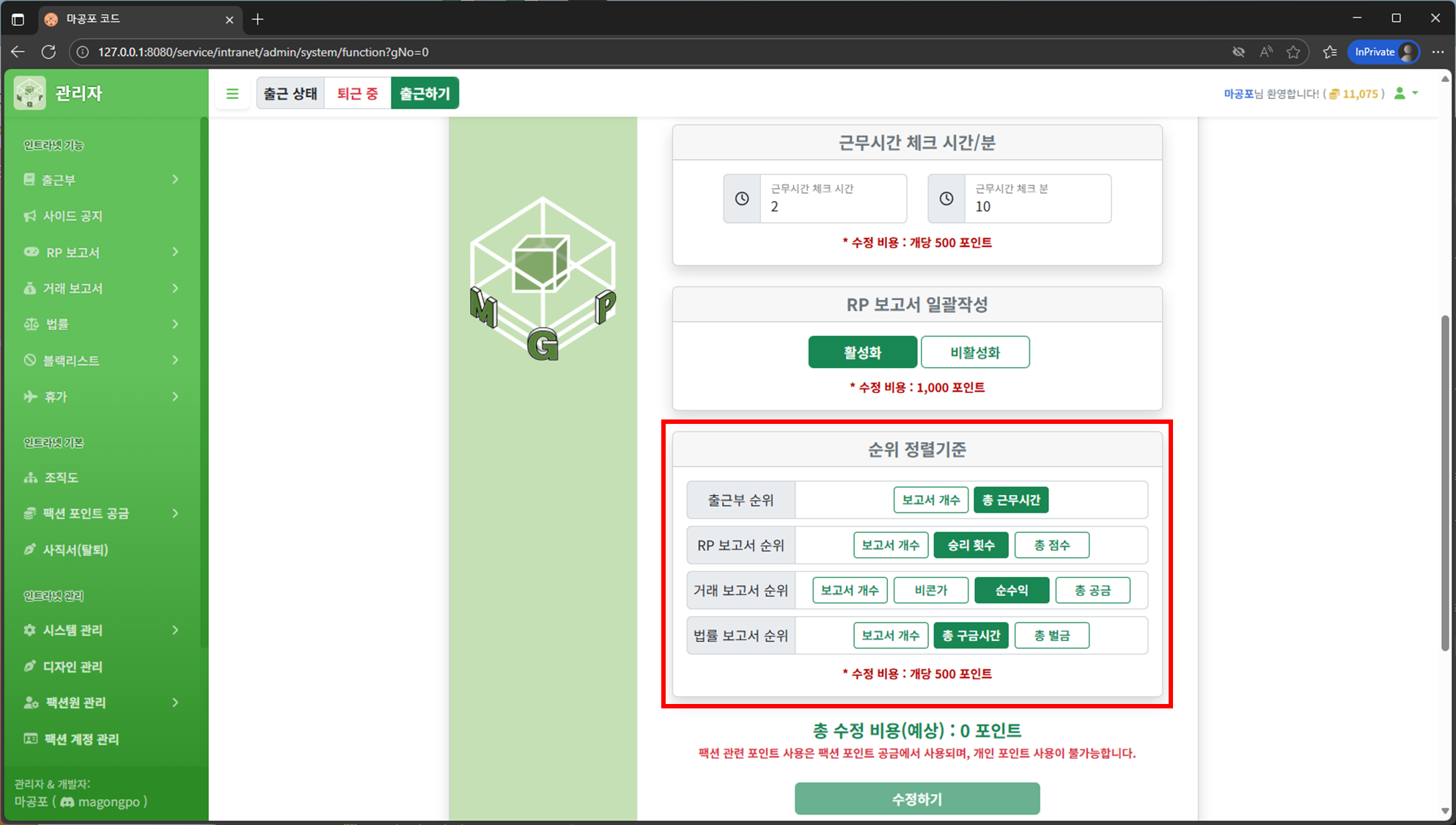Screen dimensions: 1456x825
Task: Select 활성화 for RP 보고서 일괄작성
Action: (x=862, y=352)
